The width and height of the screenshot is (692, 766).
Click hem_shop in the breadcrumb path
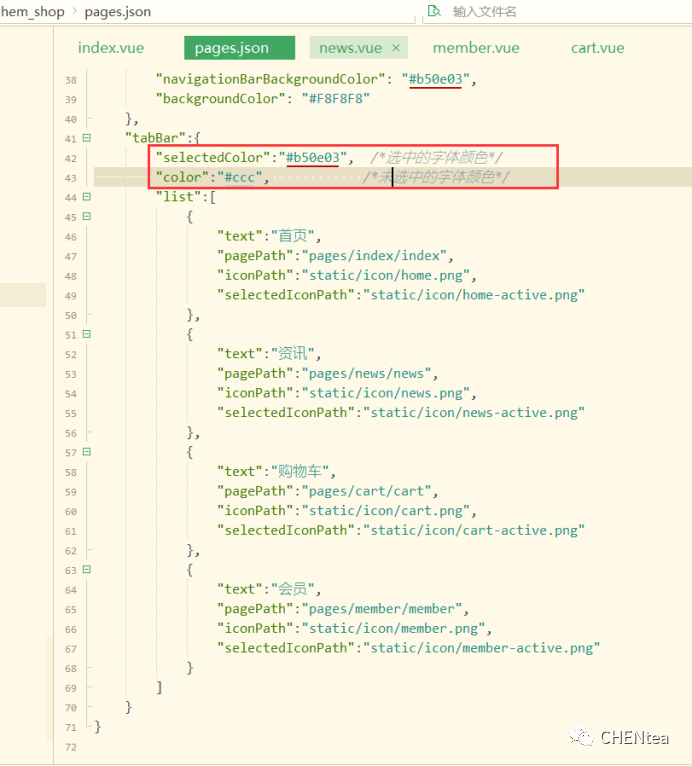click(33, 12)
